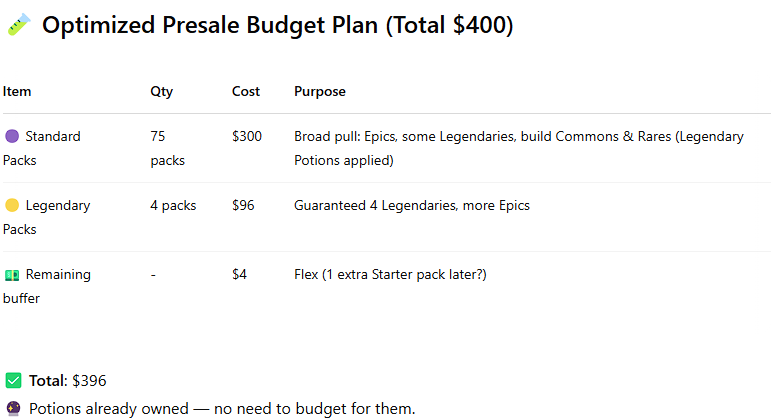This screenshot has height=420, width=780.
Task: Click the purple circle beside Standard Packs
Action: pos(12,136)
